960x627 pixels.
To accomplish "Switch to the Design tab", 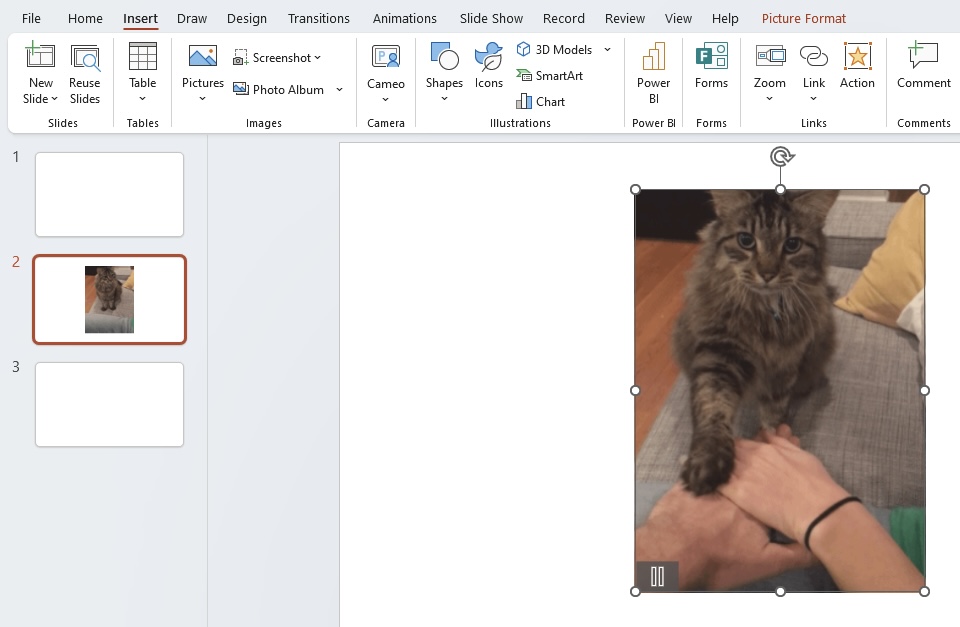I will 247,18.
